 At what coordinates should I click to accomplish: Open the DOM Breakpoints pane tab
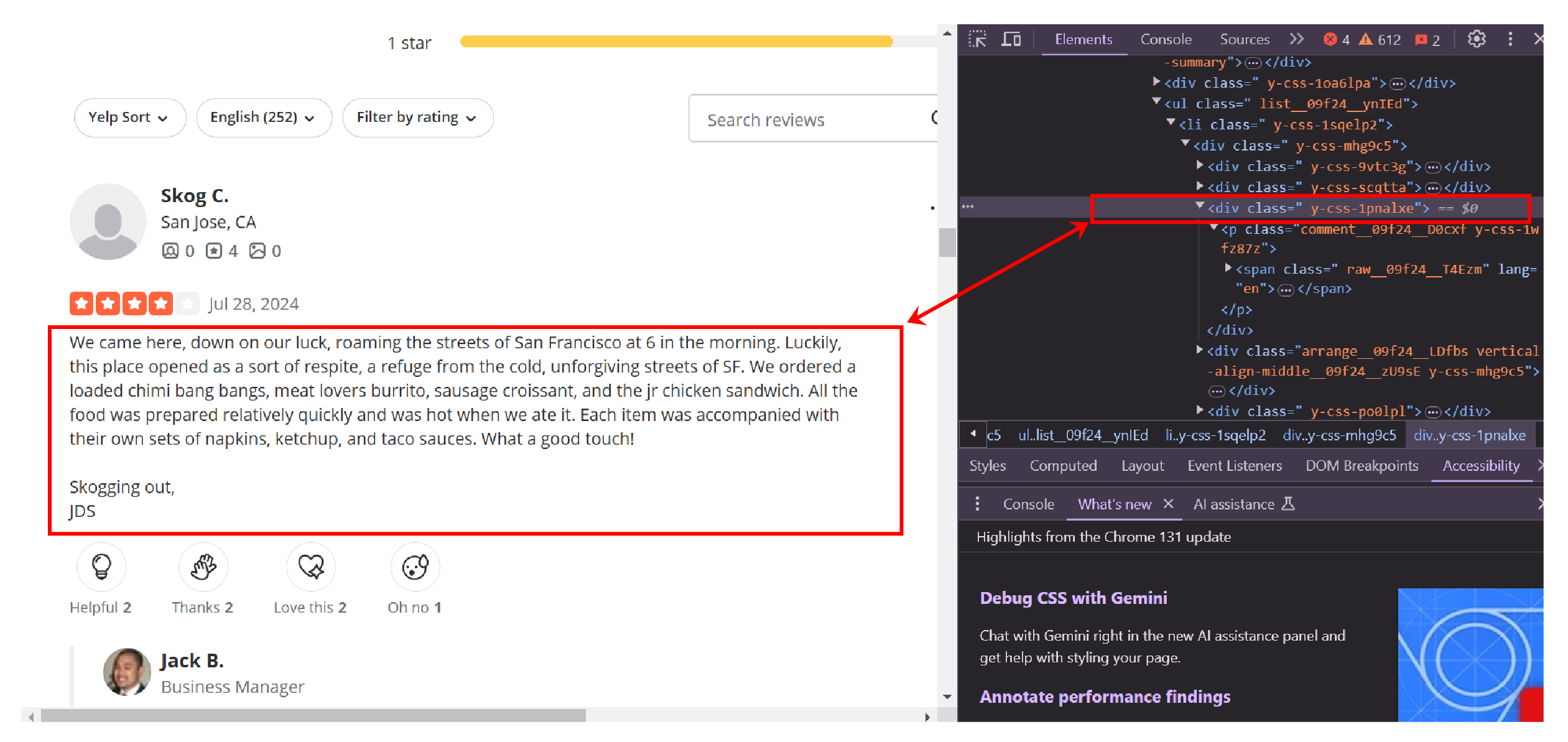pos(1362,466)
